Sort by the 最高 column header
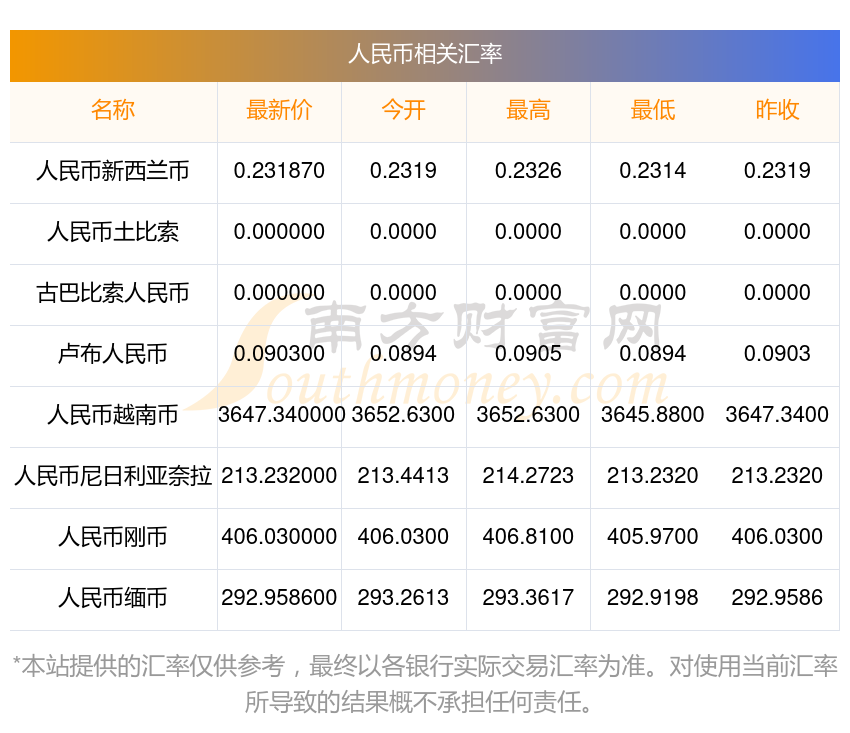Image resolution: width=850 pixels, height=733 pixels. [528, 111]
